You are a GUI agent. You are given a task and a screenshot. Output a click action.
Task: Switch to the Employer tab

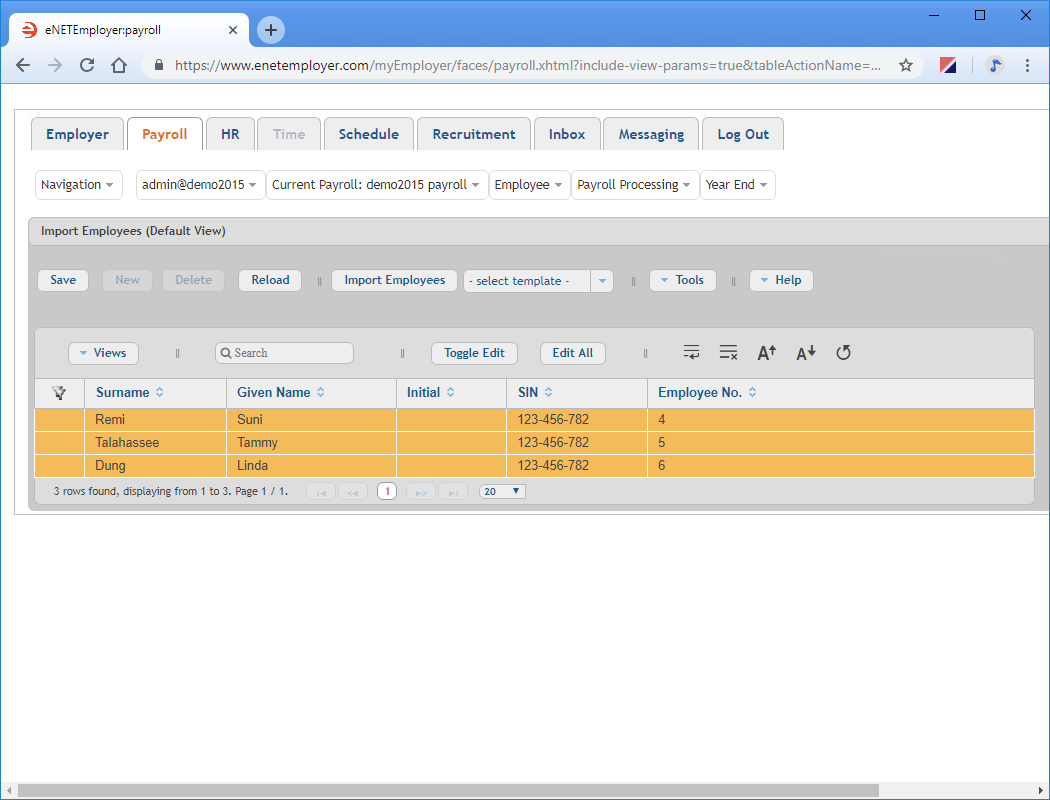point(78,134)
